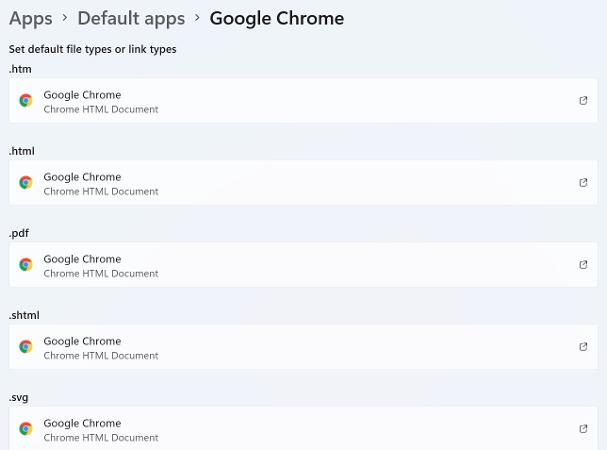The height and width of the screenshot is (450, 607).
Task: Select the .html file type label
Action: tap(22, 151)
